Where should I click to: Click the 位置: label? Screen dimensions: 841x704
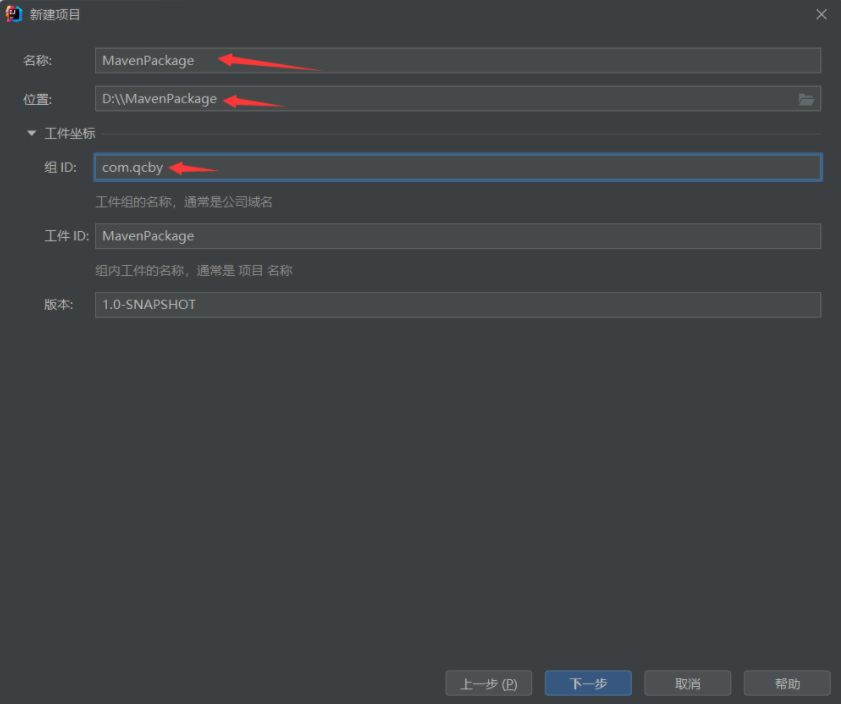tap(38, 99)
